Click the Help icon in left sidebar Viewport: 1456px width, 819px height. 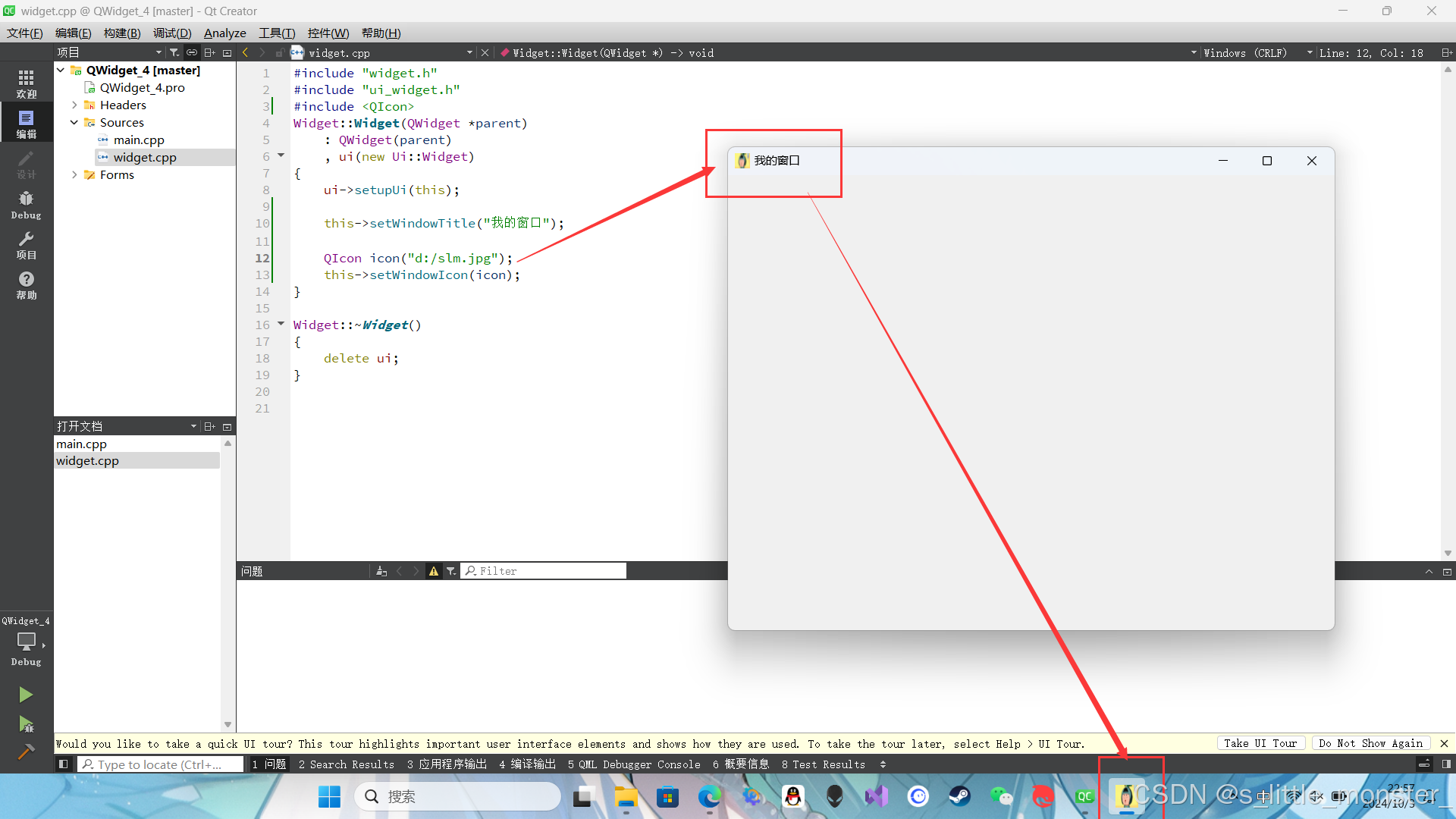point(26,285)
